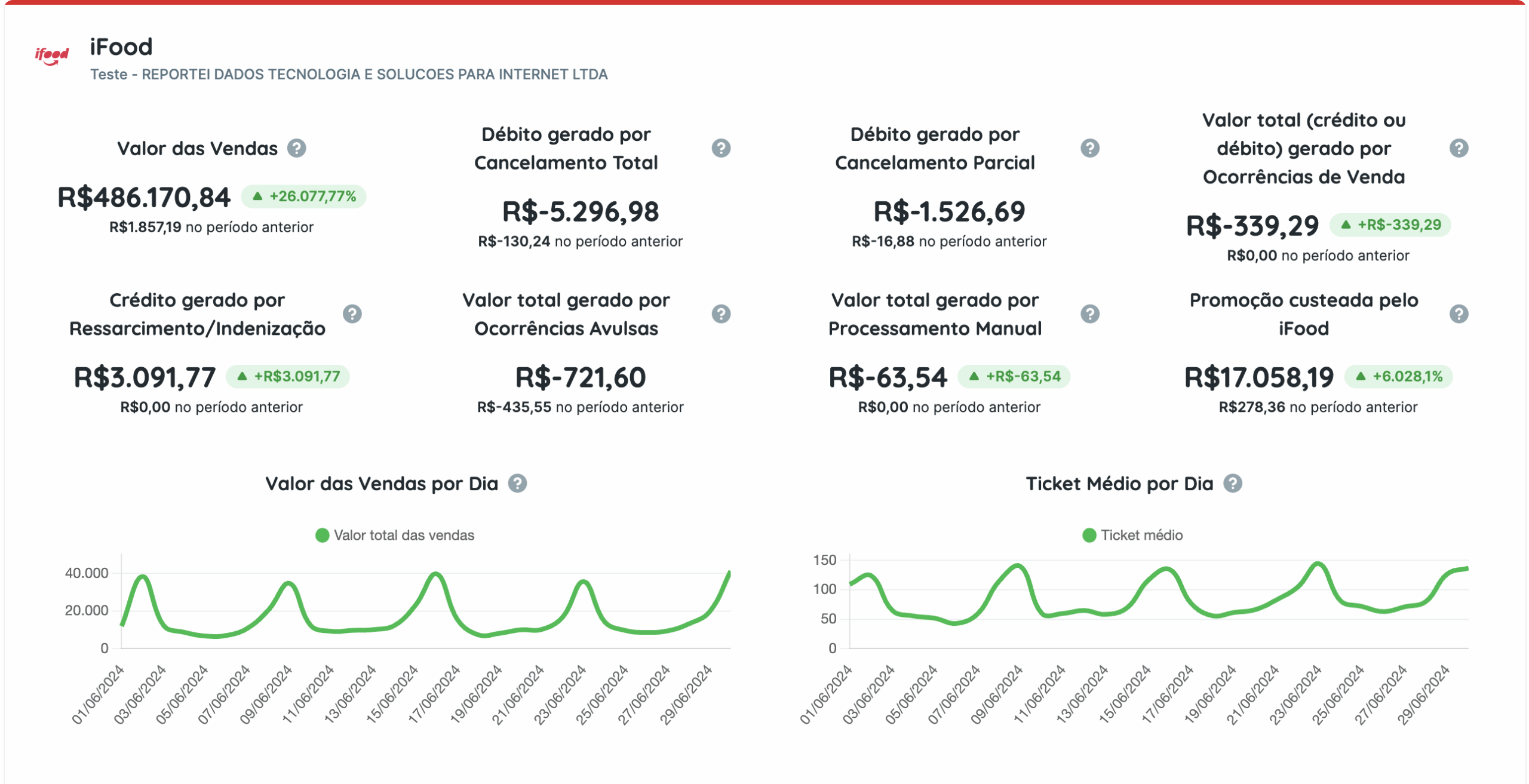Click the Teste - REPORTEI DADOS subtitle

[x=349, y=74]
